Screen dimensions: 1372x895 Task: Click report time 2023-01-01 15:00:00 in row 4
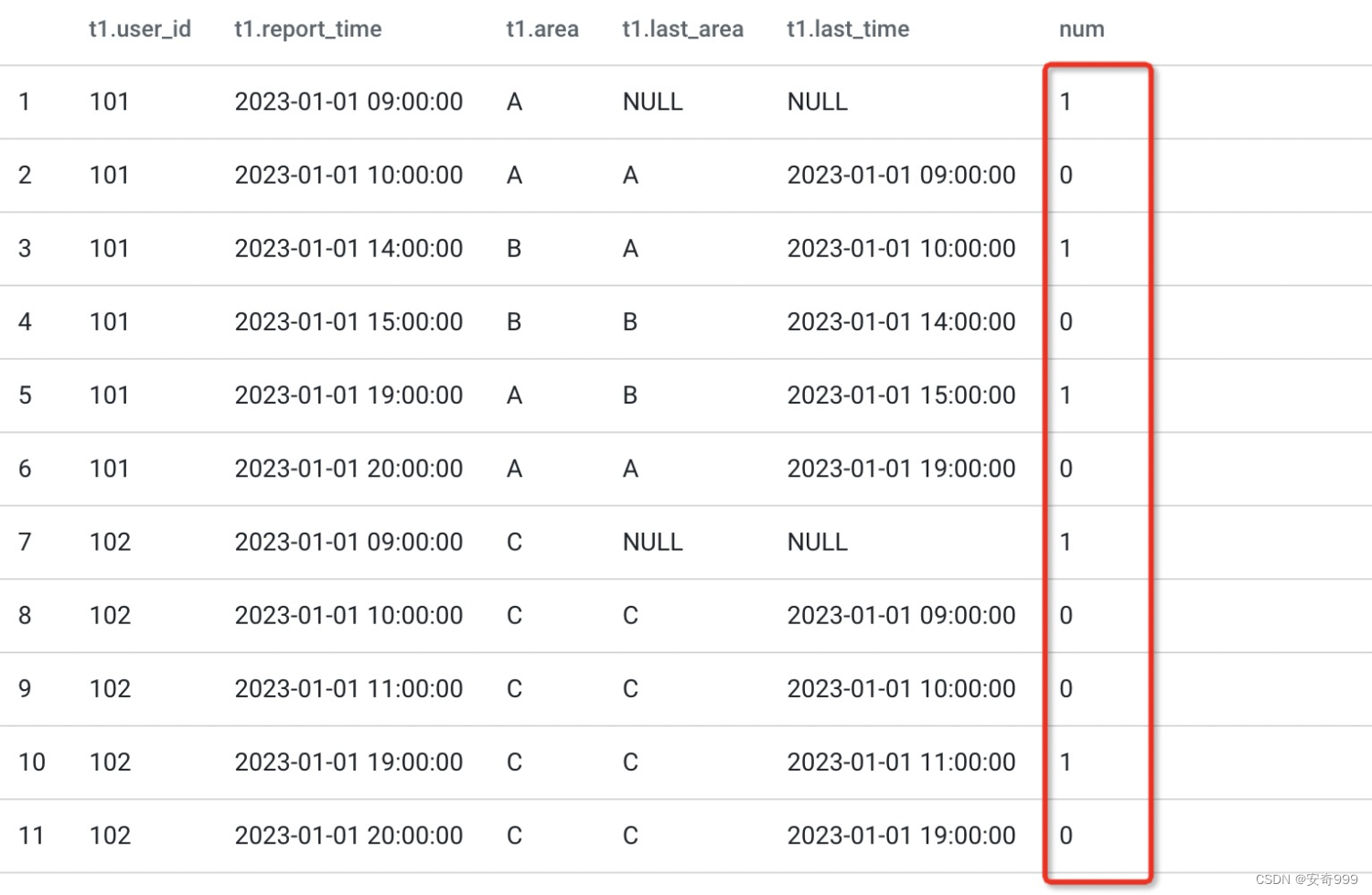click(348, 321)
